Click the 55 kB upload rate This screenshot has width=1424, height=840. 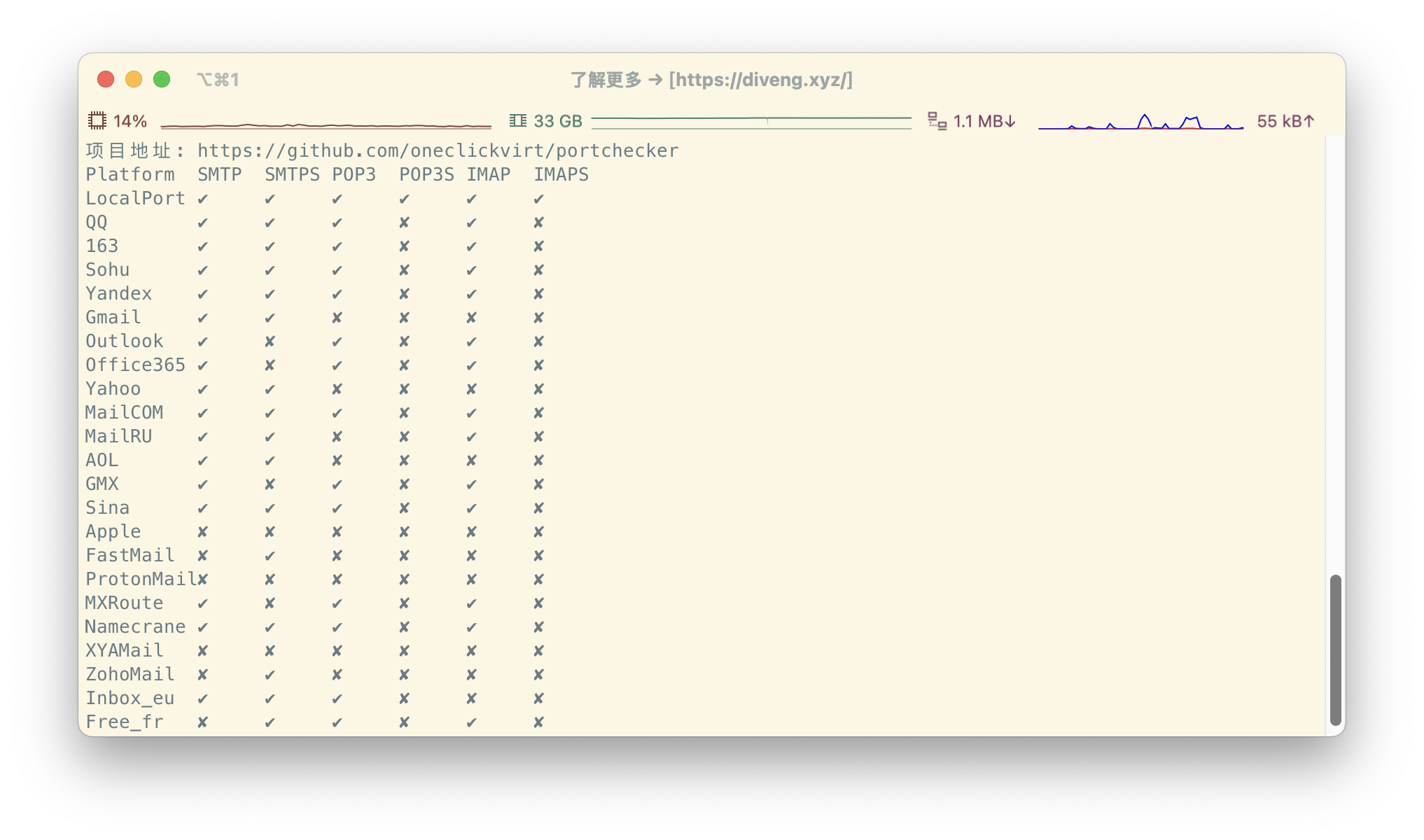coord(1286,121)
